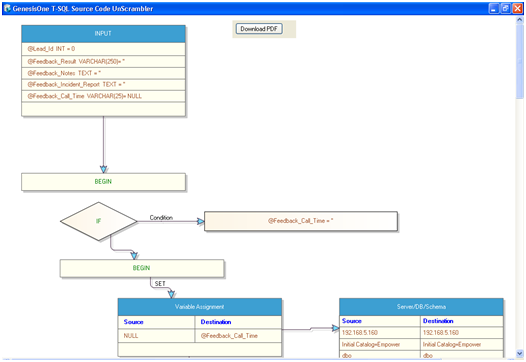Click the Server/DB/Schema table header
Viewport: 526px width, 362px height.
click(421, 307)
